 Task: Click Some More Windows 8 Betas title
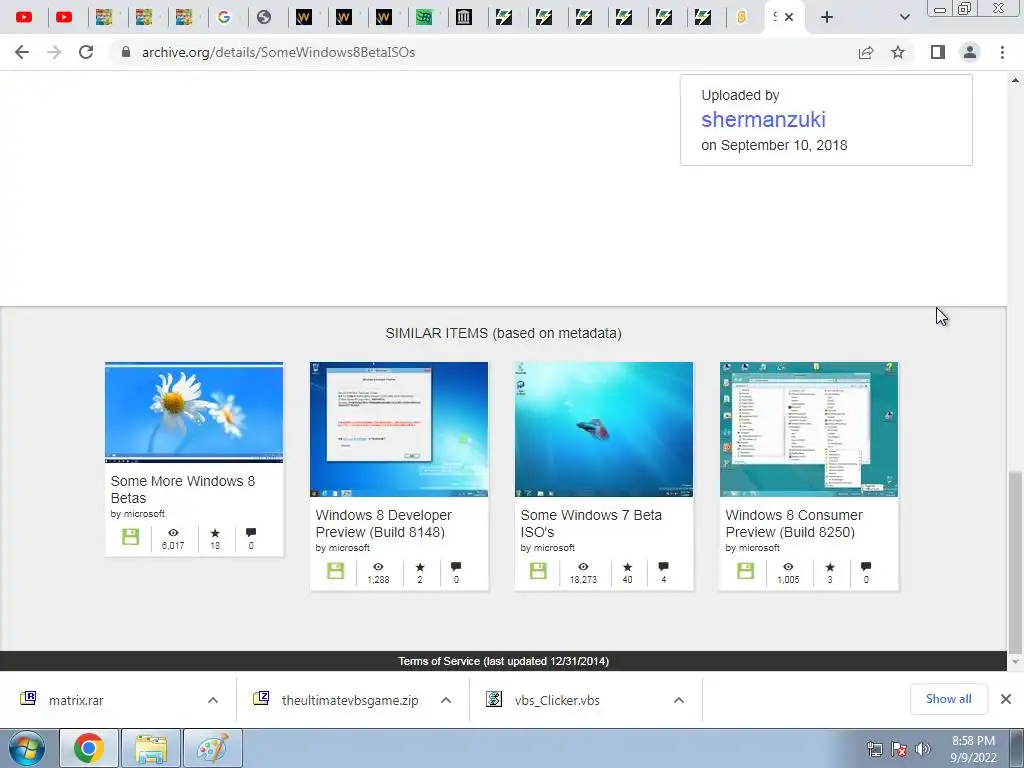[183, 489]
